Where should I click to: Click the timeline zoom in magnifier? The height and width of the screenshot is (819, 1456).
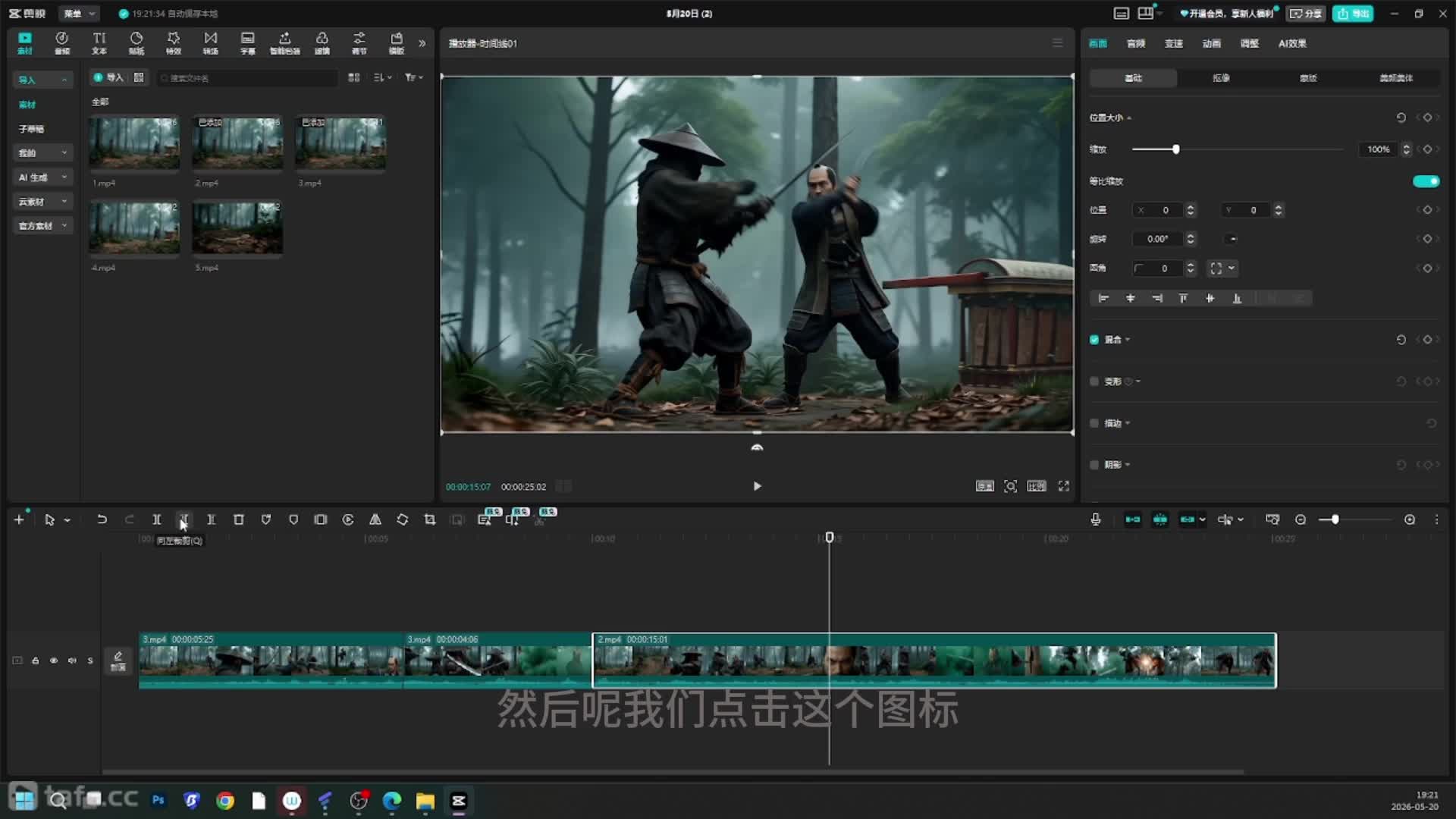[1410, 519]
